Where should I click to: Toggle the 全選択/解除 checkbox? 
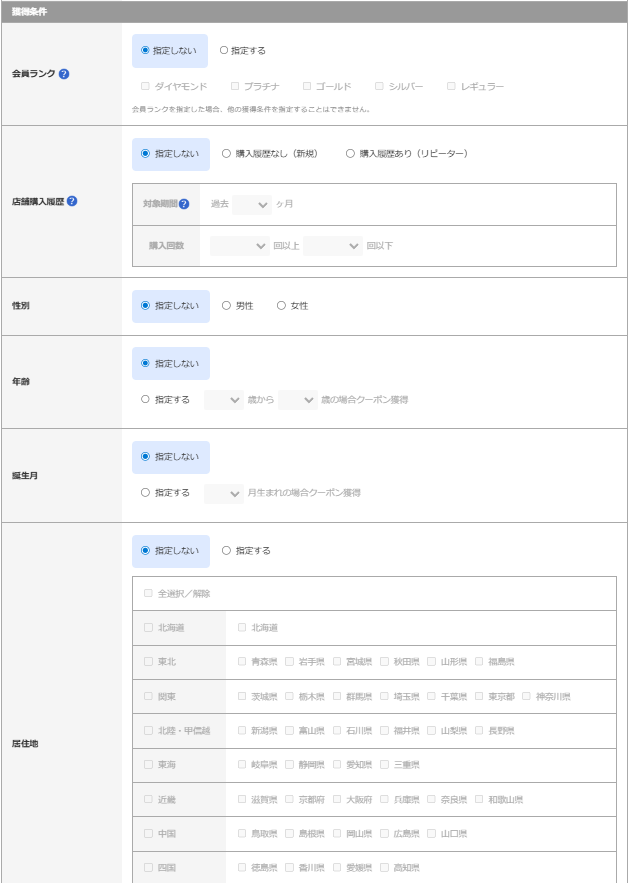point(148,593)
